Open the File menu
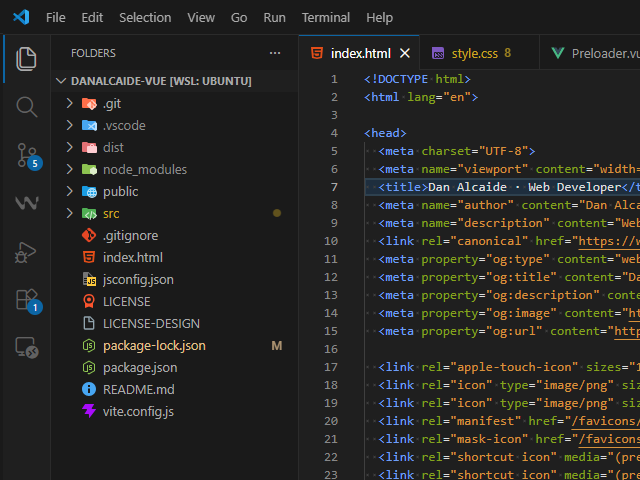The width and height of the screenshot is (640, 480). [x=56, y=18]
